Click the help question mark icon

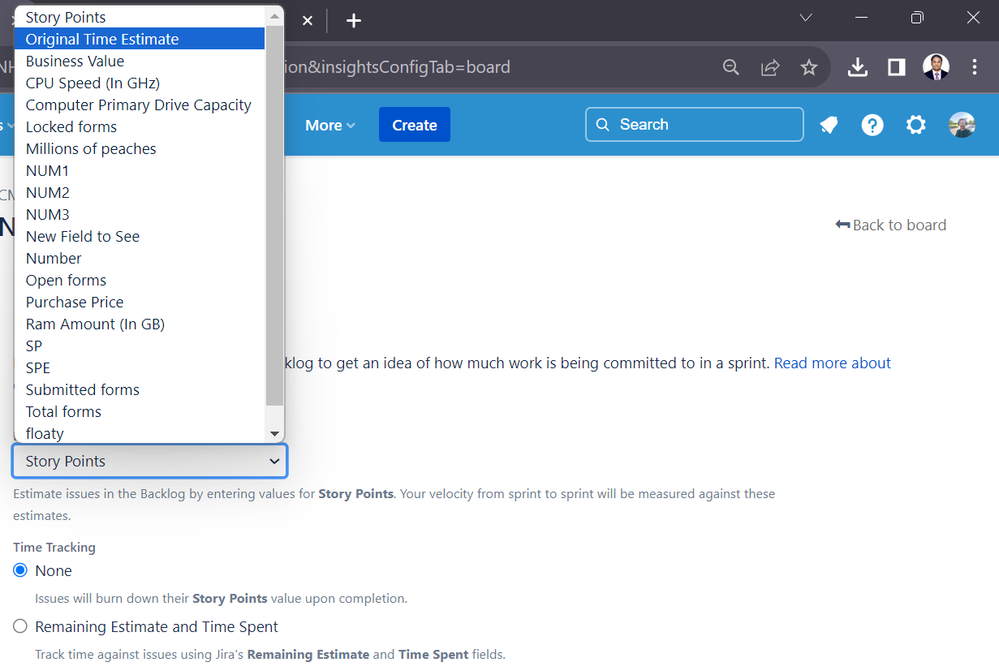pos(871,124)
